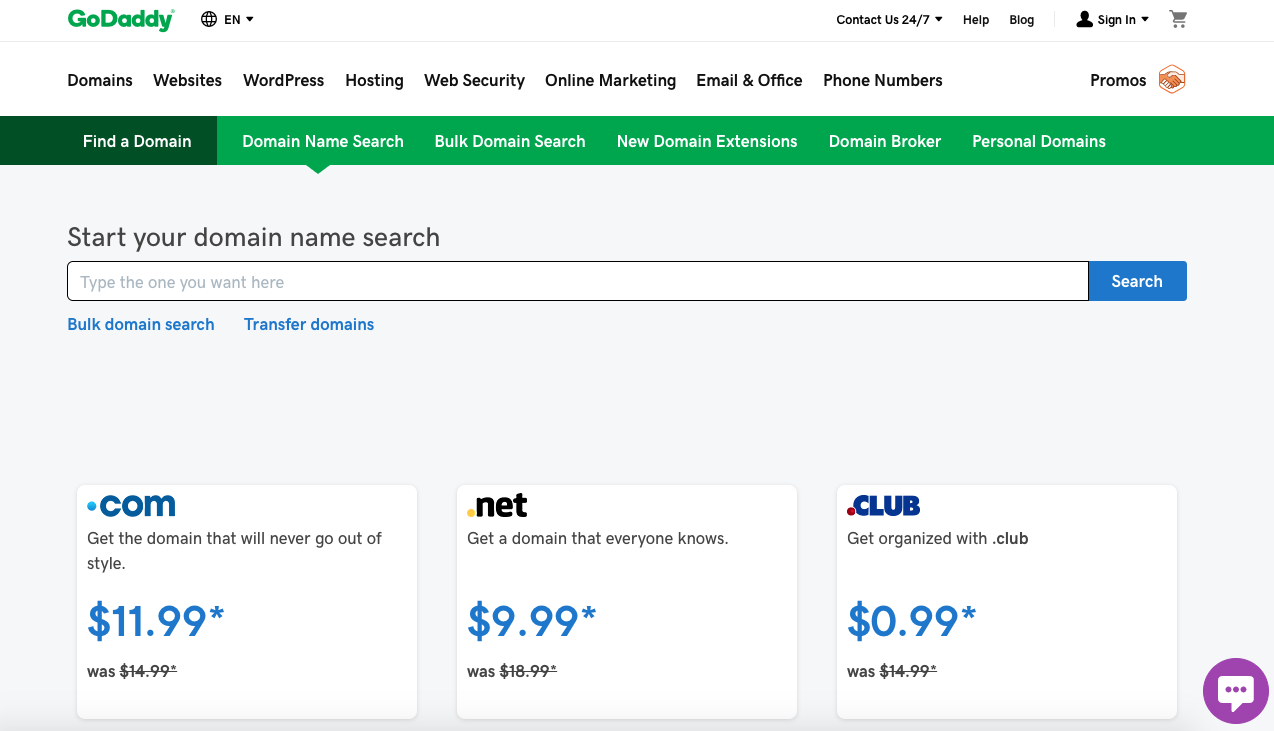Viewport: 1274px width, 731px height.
Task: Open the purple chat bubble
Action: 1236,691
